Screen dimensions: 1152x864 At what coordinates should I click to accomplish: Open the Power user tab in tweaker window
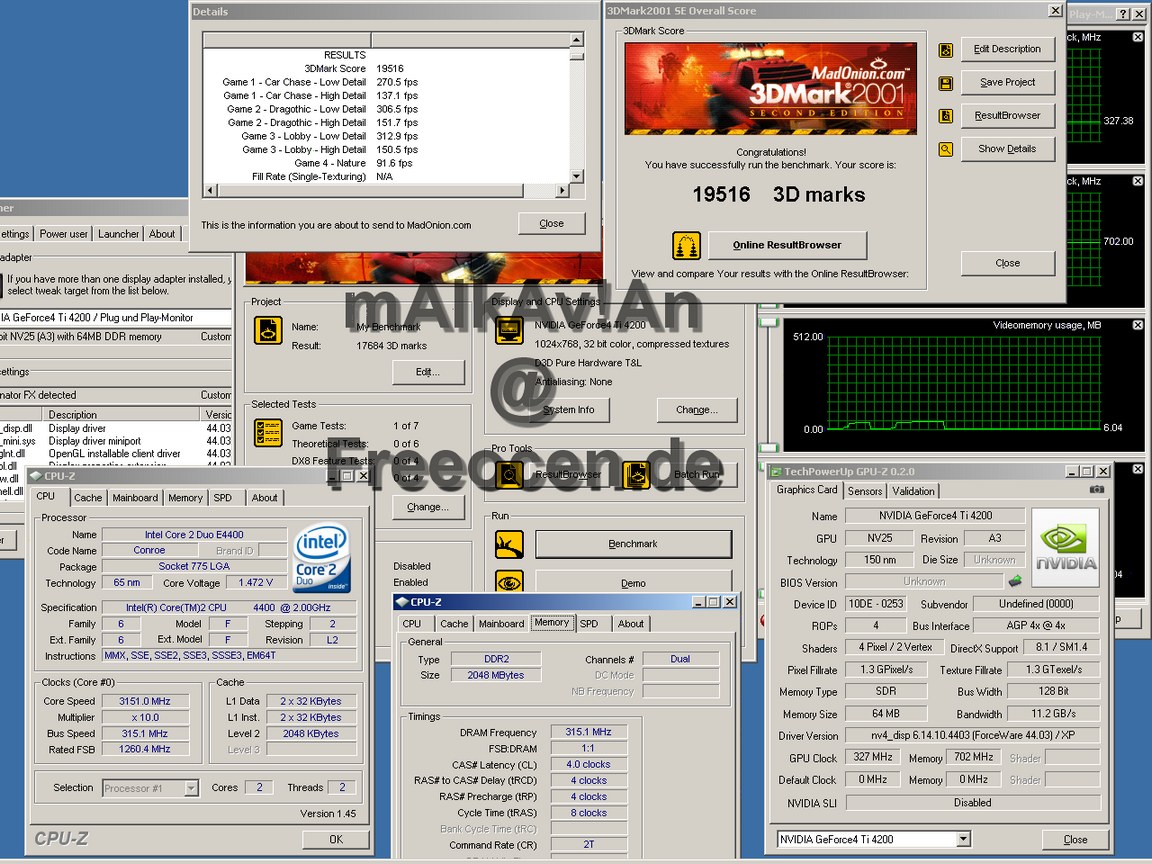pyautogui.click(x=63, y=234)
